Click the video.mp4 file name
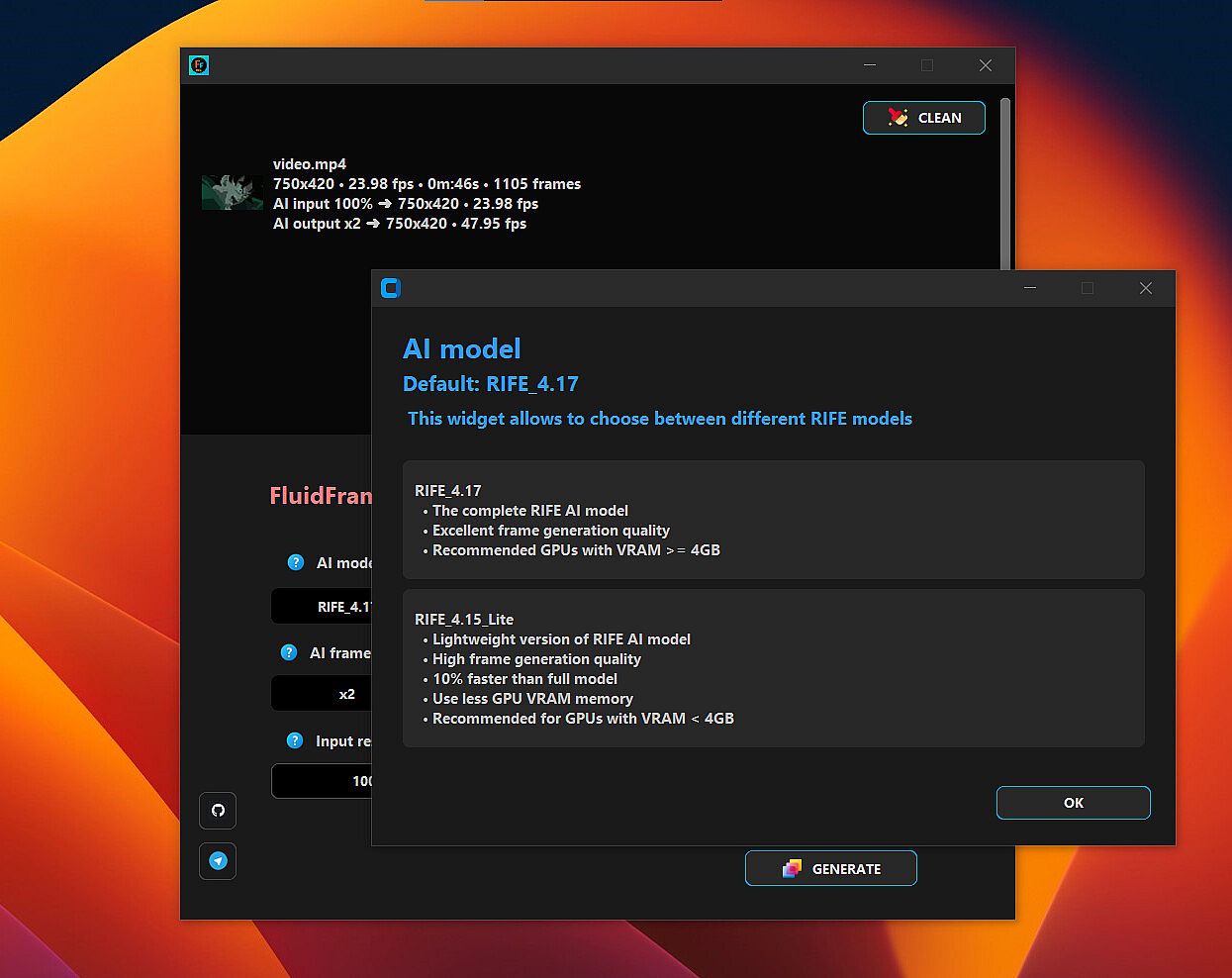This screenshot has height=978, width=1232. click(x=310, y=164)
